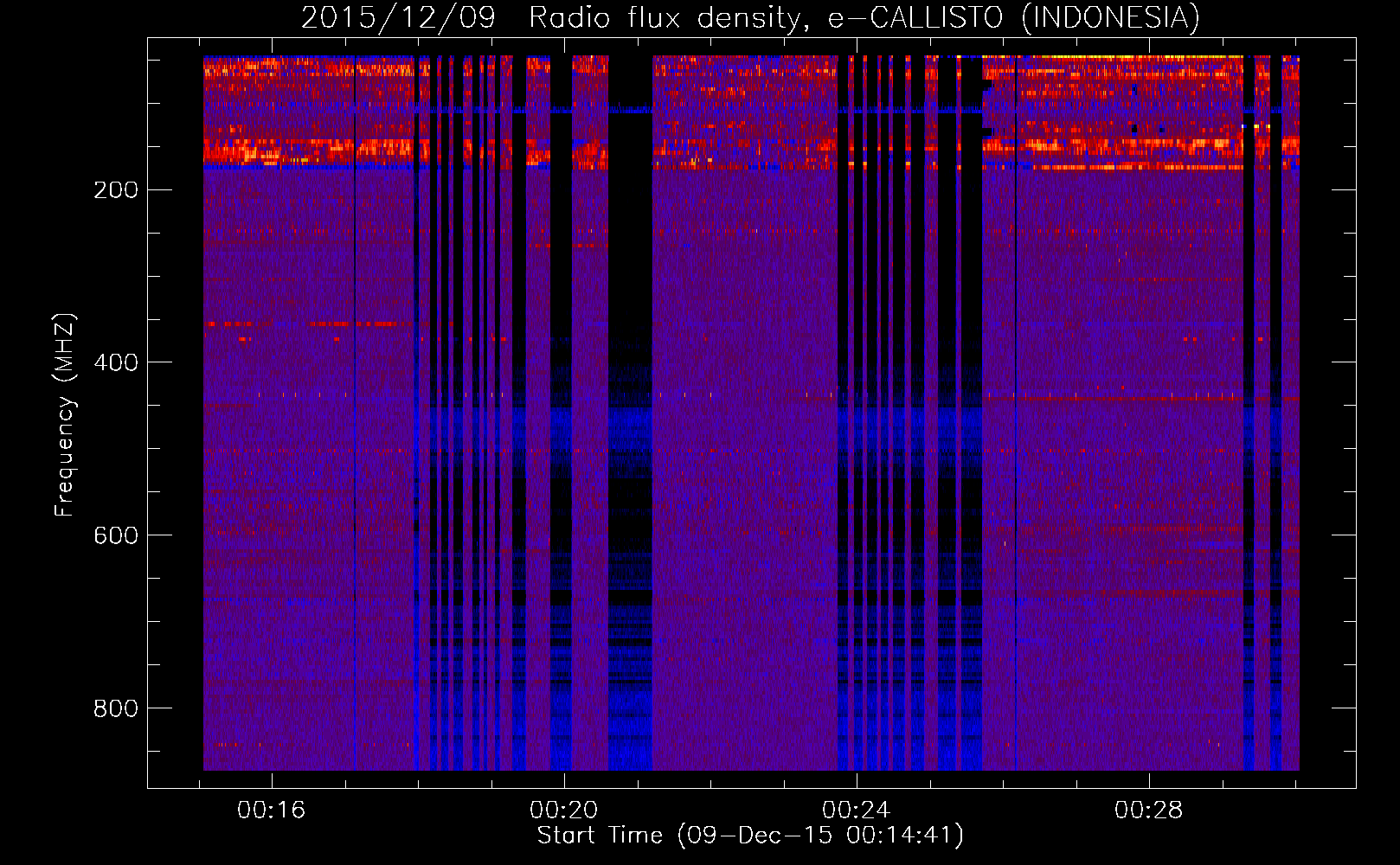Click the date "2015/12/09" in the title
Viewport: 1400px width, 865px height.
399,17
